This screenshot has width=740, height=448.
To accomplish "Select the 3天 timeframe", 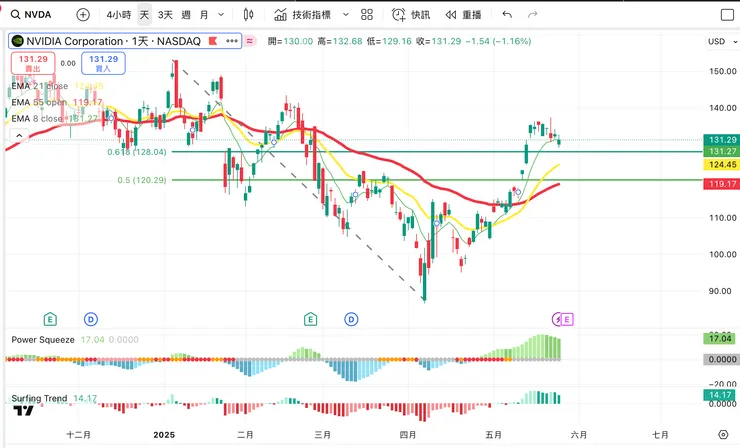I will pyautogui.click(x=165, y=15).
